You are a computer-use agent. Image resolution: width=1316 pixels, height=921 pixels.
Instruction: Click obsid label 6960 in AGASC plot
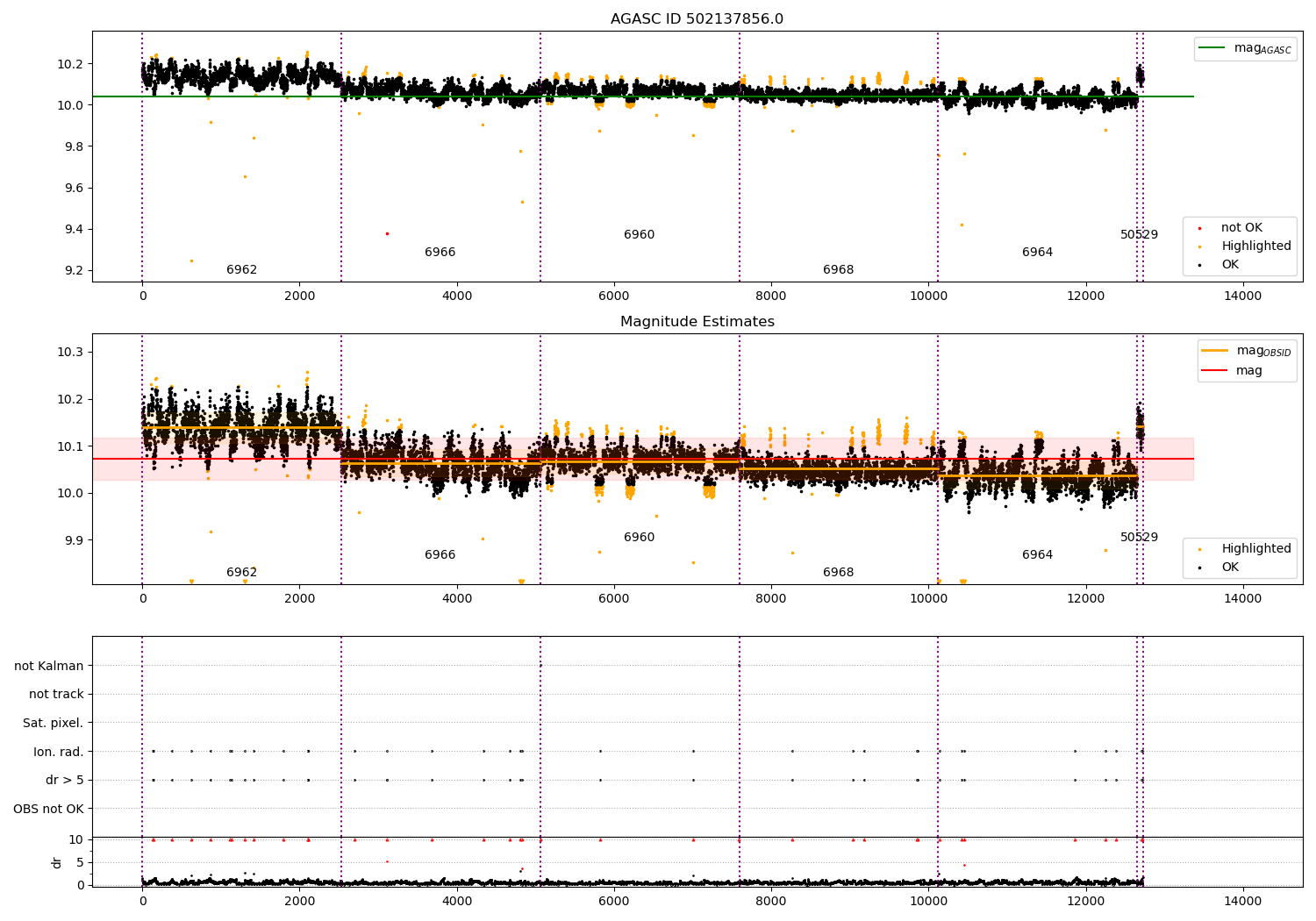click(640, 235)
